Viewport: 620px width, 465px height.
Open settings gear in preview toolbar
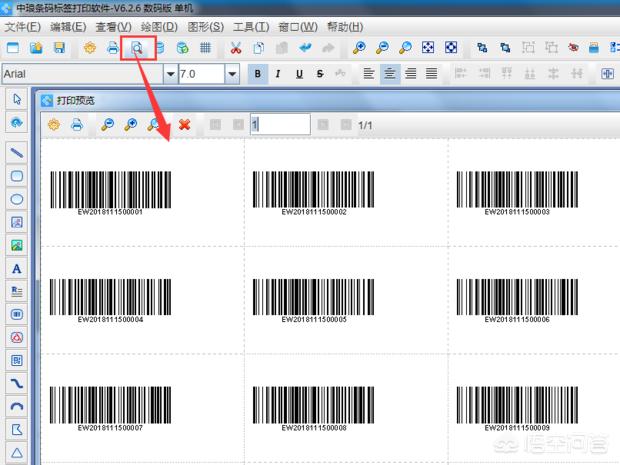54,125
